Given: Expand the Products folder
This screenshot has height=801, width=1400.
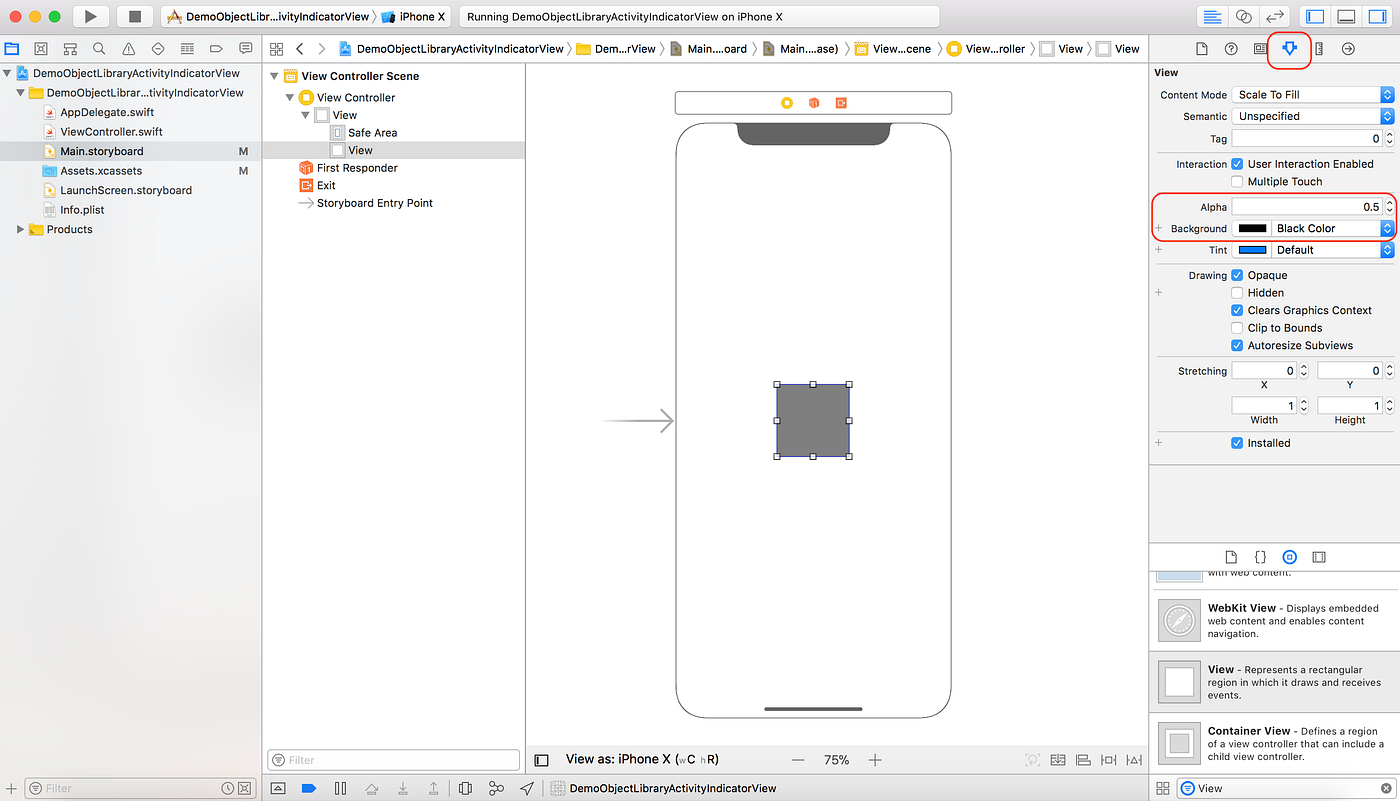Looking at the screenshot, I should coord(20,229).
